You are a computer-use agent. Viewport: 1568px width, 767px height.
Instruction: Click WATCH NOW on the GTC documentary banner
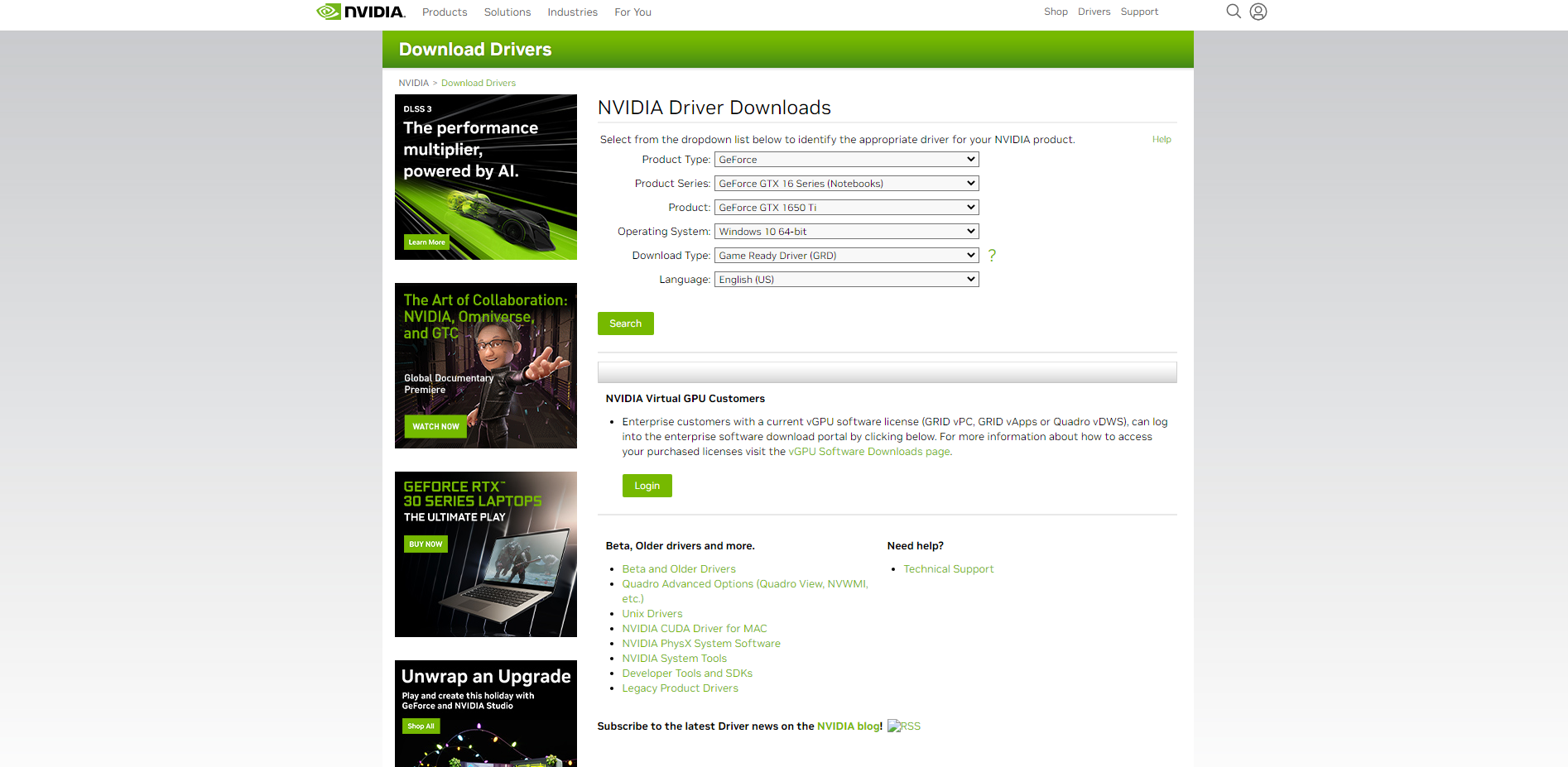[x=435, y=427]
